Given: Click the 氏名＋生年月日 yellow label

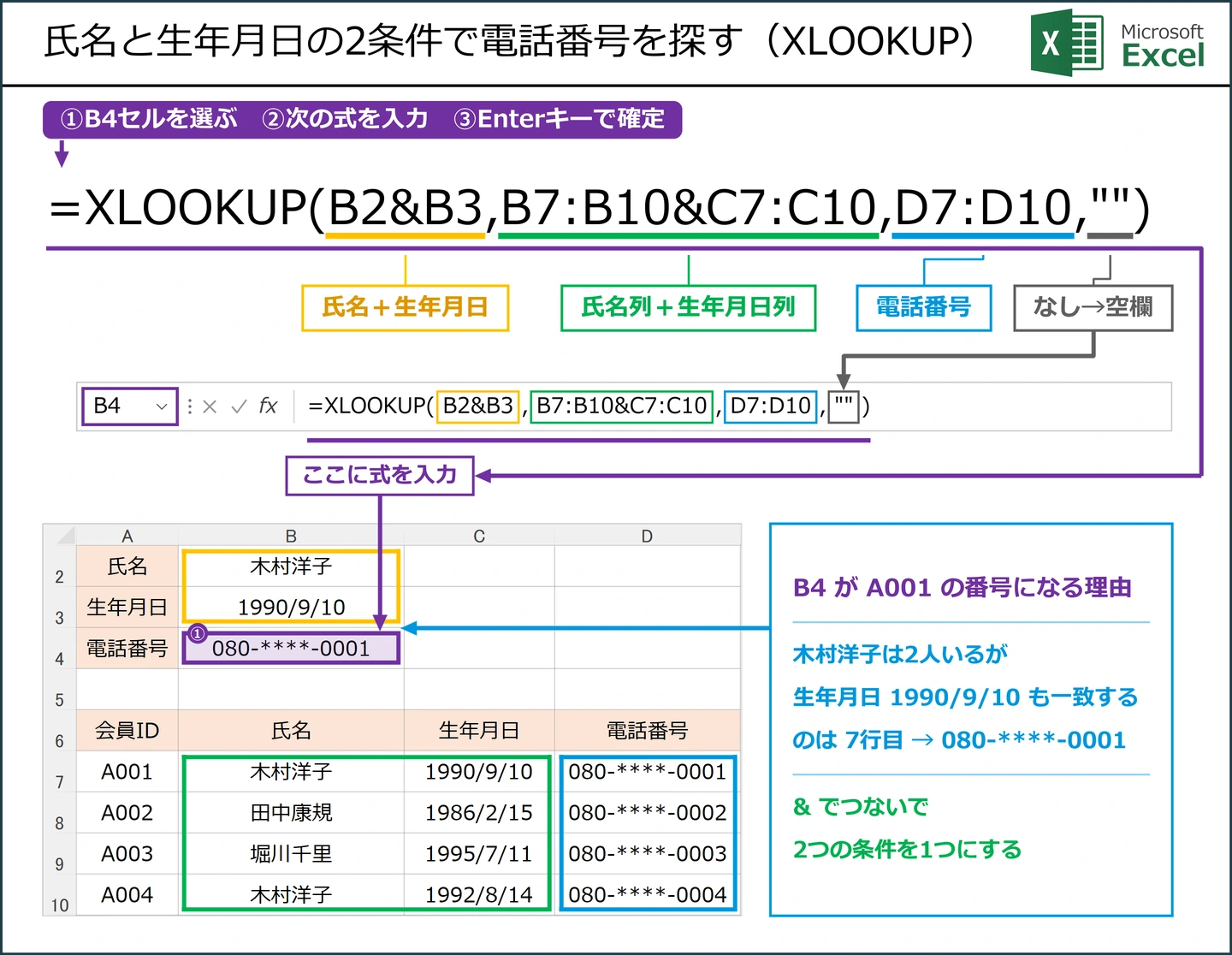Looking at the screenshot, I should [x=406, y=307].
